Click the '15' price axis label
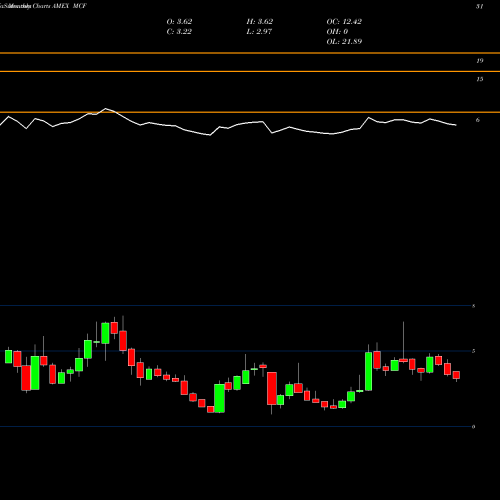500x500 pixels. pyautogui.click(x=480, y=79)
